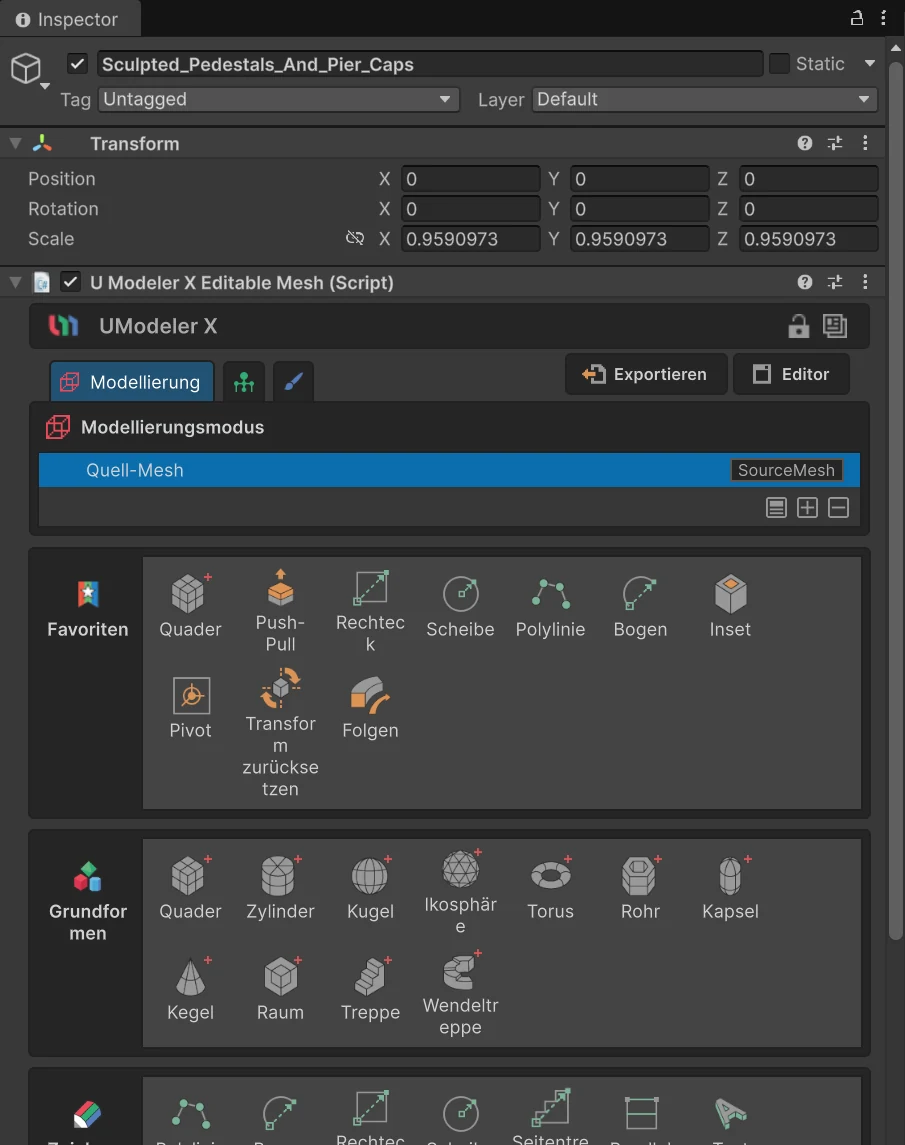Open the Static flags dropdown arrow

point(869,64)
